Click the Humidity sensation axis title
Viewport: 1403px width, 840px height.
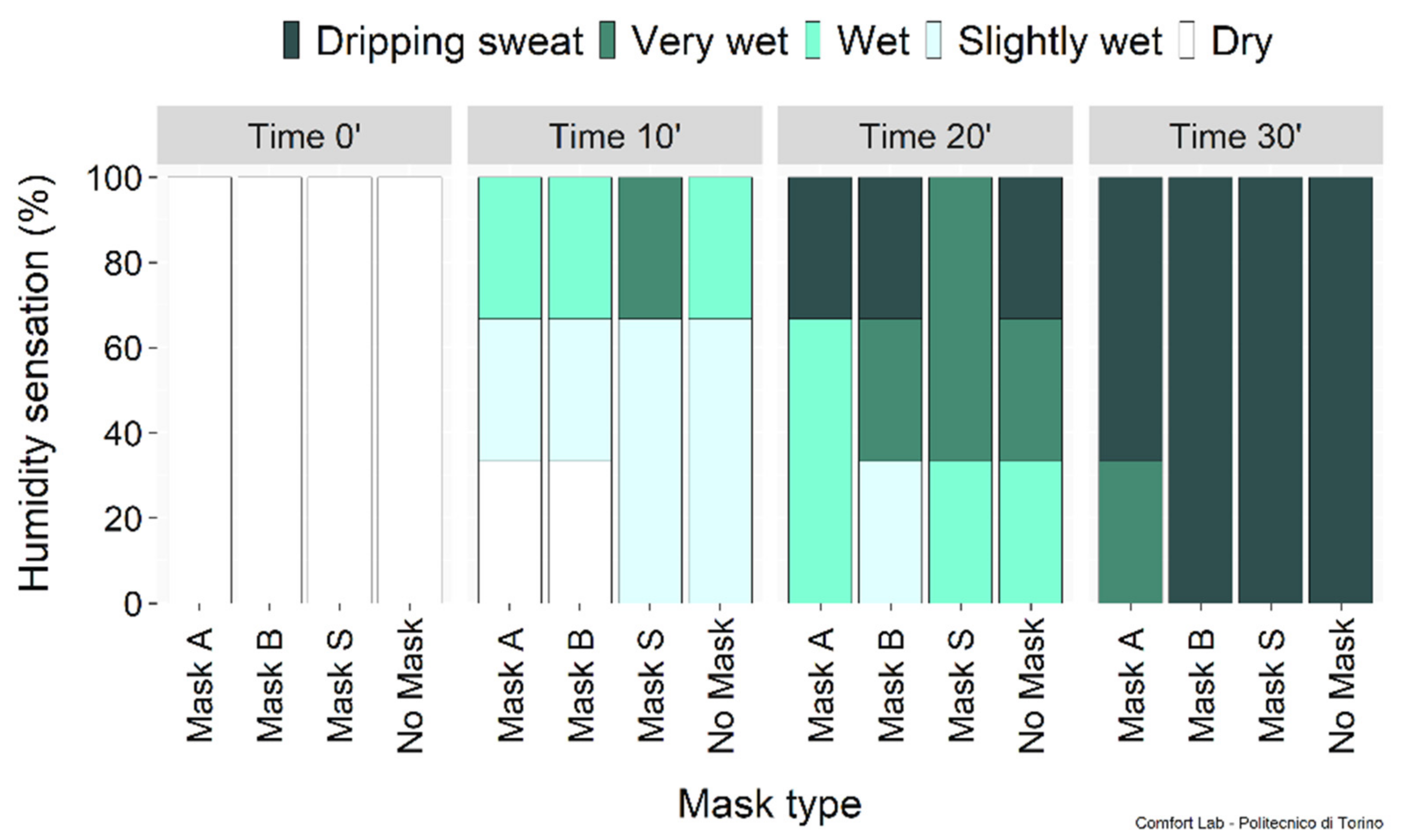coord(35,383)
